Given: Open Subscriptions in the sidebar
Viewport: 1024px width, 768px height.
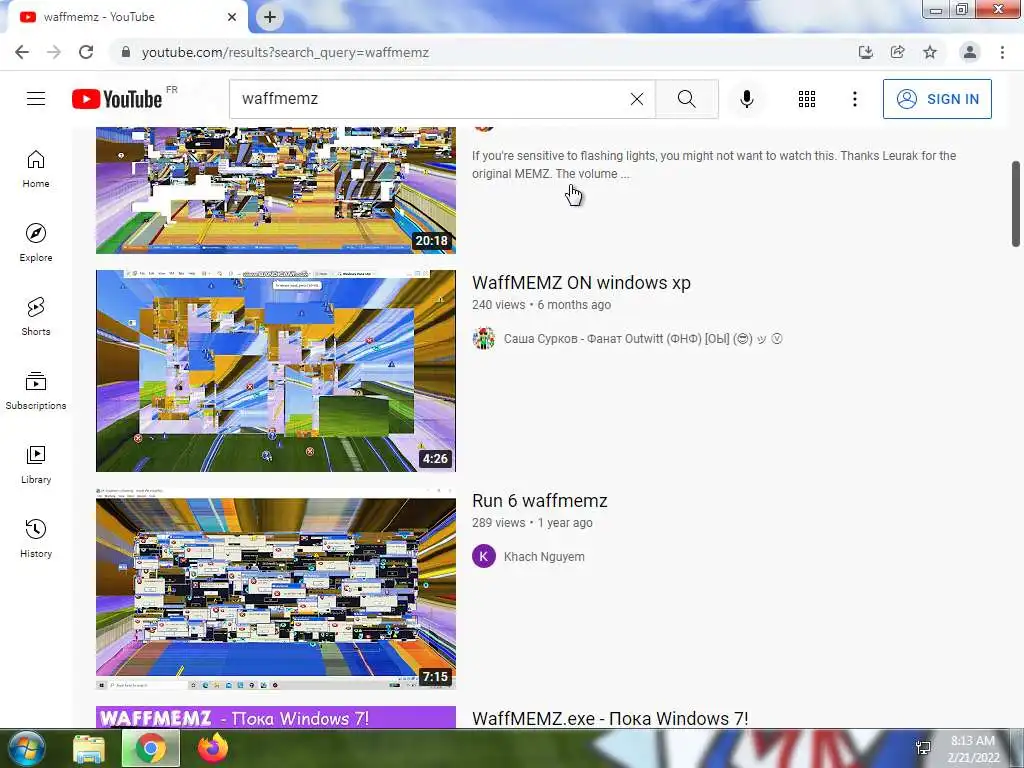Looking at the screenshot, I should (x=36, y=391).
